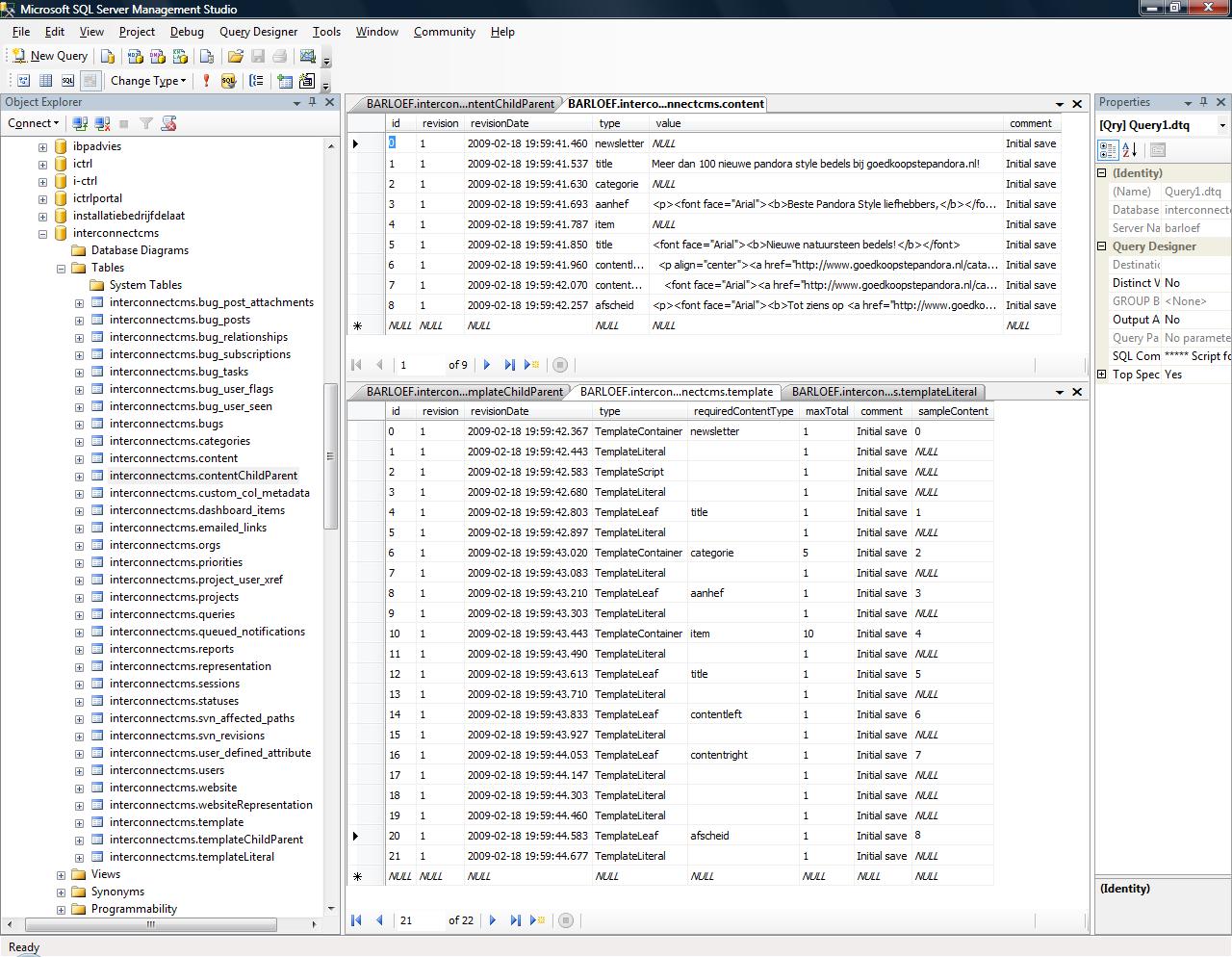Screen dimensions: 1232x957
Task: Open the Properties object selector dropdown
Action: tap(1222, 125)
